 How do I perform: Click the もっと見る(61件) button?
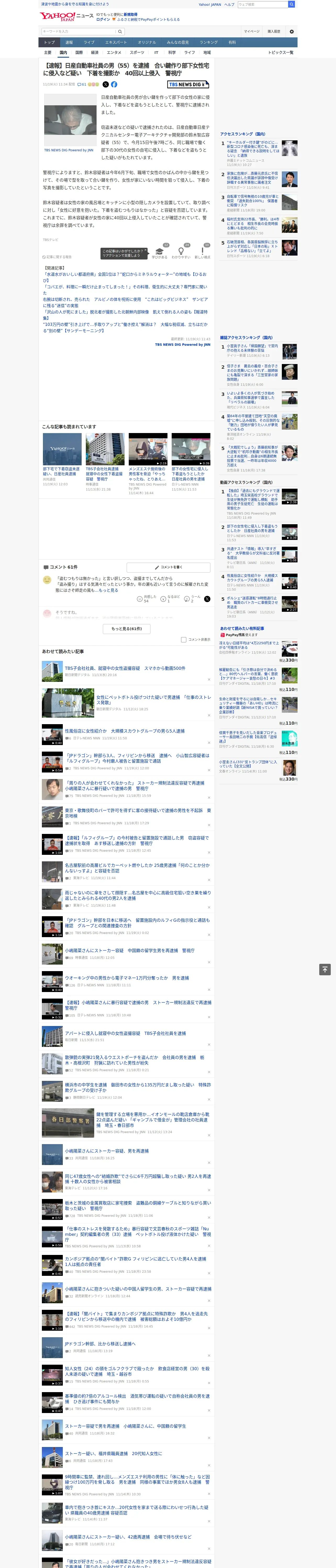tap(126, 628)
